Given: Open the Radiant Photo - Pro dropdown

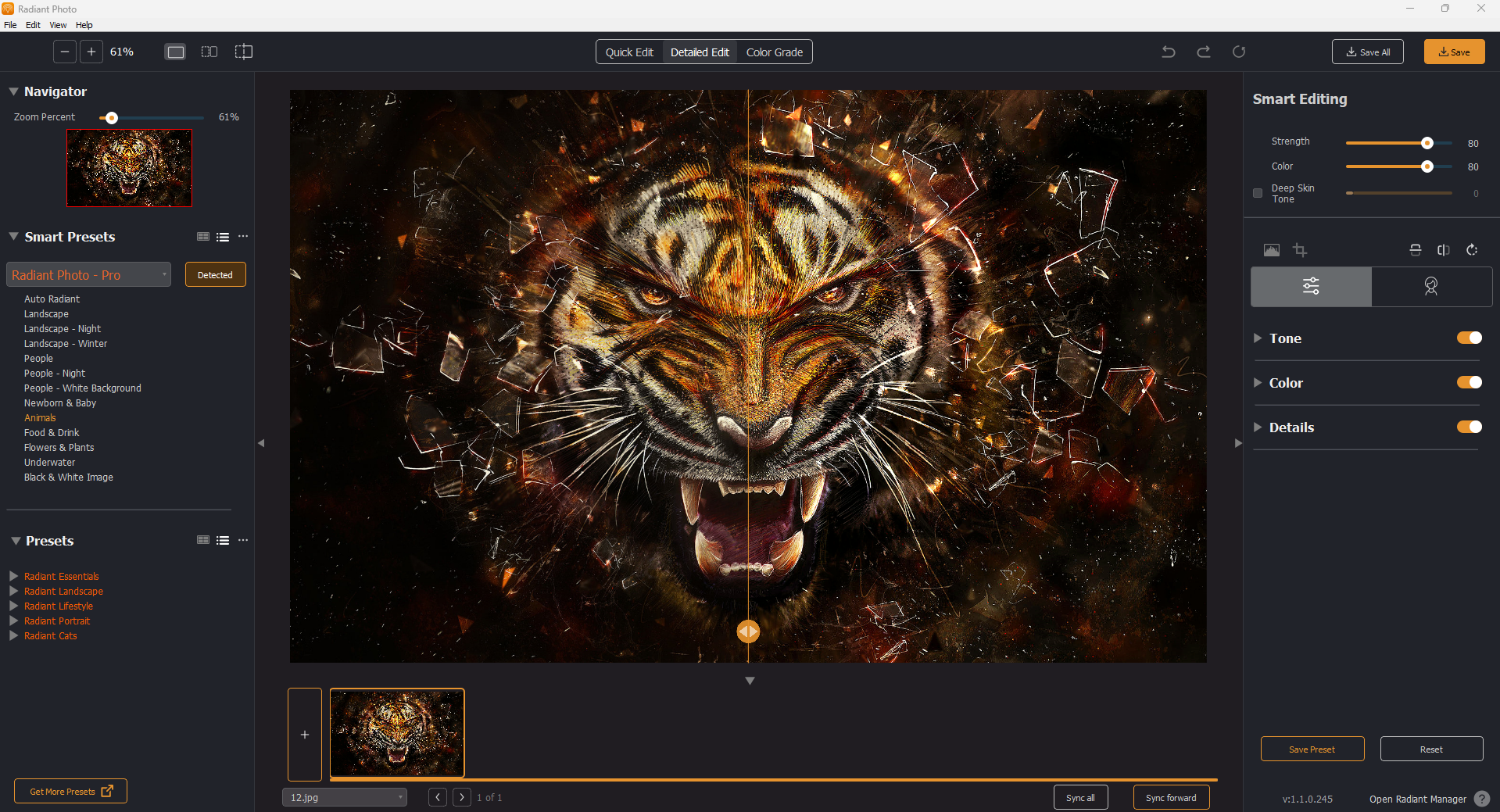Looking at the screenshot, I should tap(88, 274).
